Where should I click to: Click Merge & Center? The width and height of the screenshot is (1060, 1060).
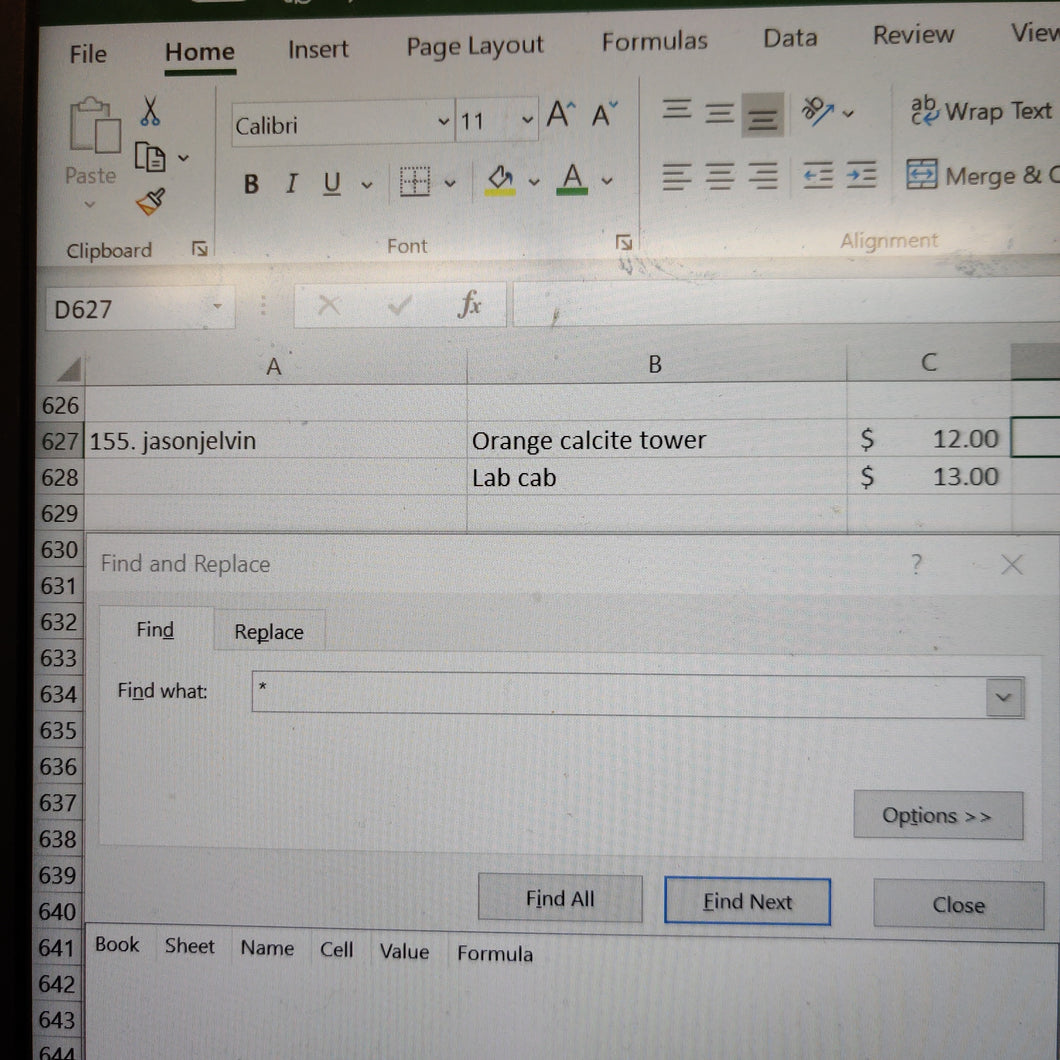983,176
